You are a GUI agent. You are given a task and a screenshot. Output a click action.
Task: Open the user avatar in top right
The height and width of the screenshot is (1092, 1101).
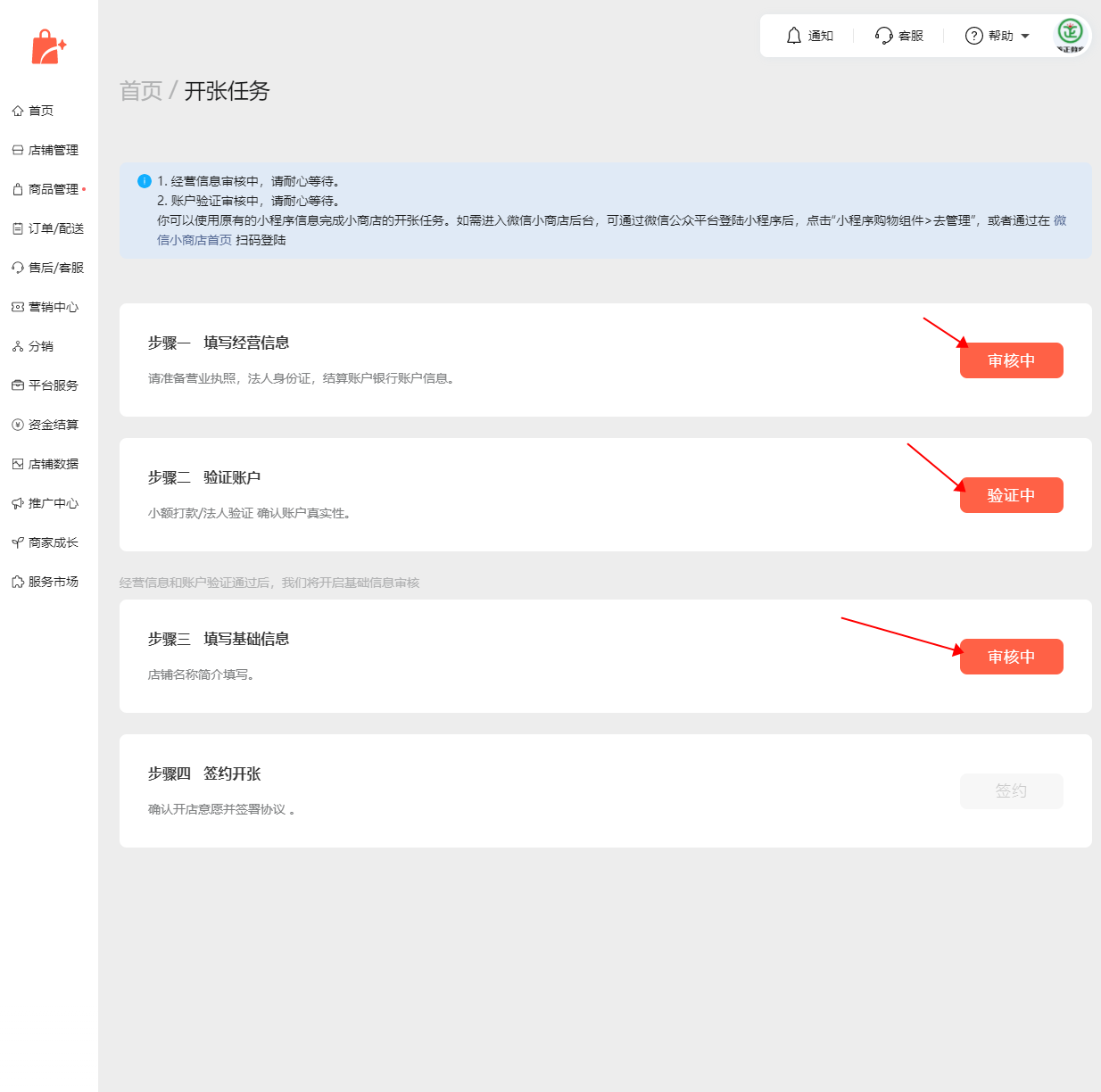click(x=1070, y=35)
